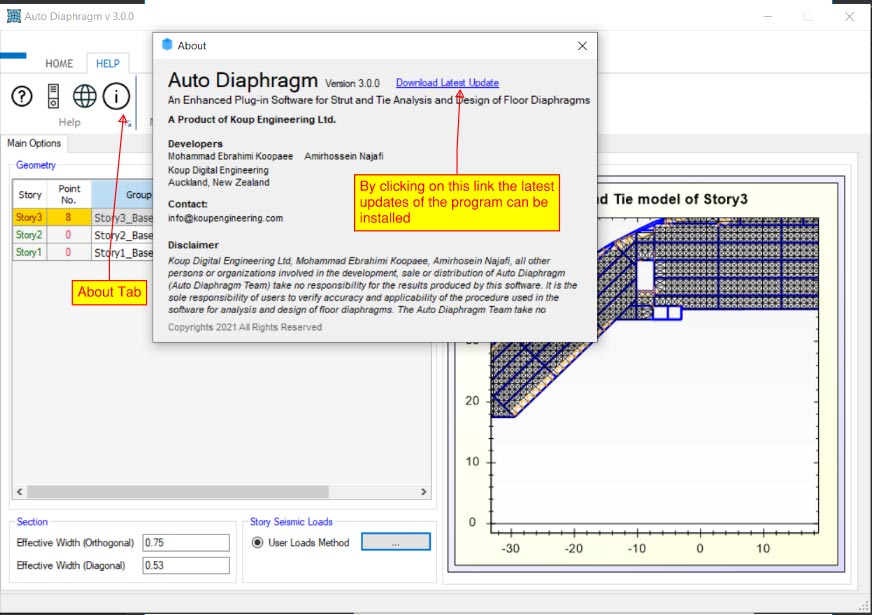Screen dimensions: 872x615
Task: Select the Story2 row in the table
Action: 30,235
